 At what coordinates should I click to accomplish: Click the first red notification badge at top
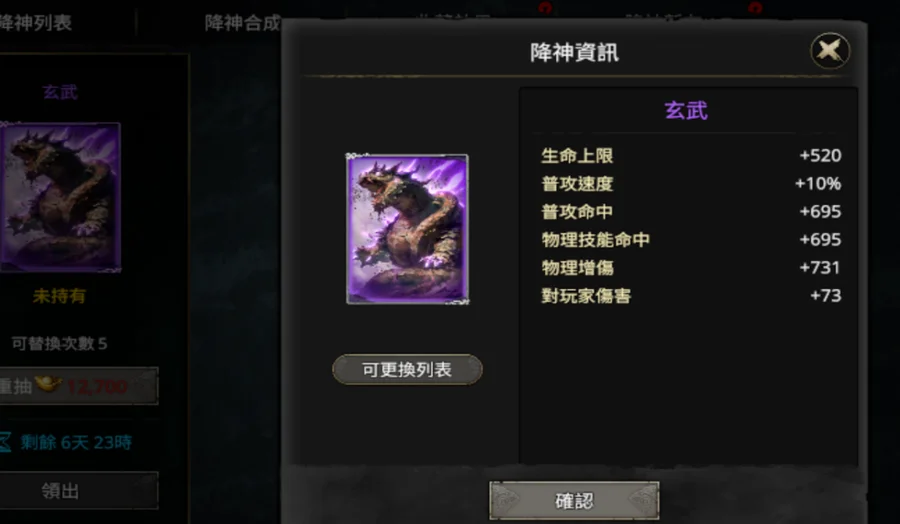point(545,7)
